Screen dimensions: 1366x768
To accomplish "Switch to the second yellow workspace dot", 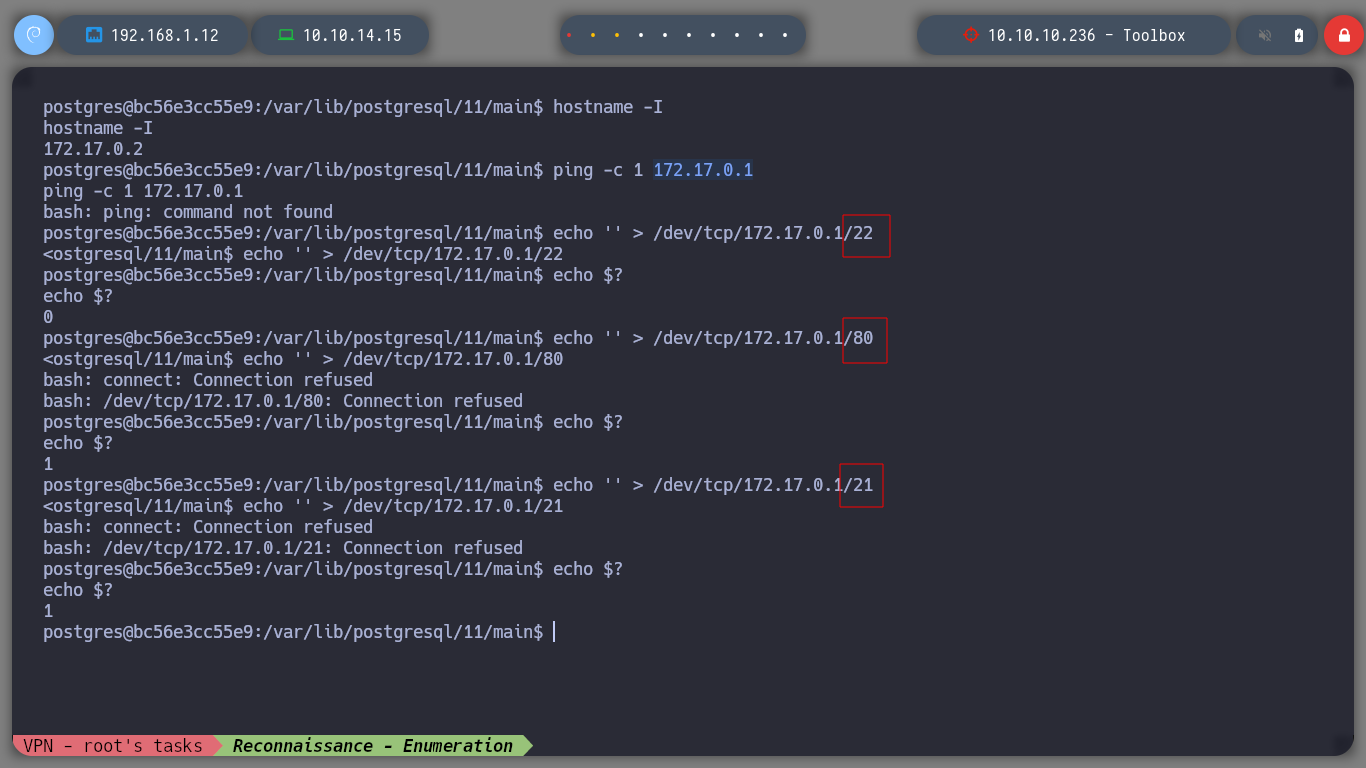I will (x=617, y=35).
